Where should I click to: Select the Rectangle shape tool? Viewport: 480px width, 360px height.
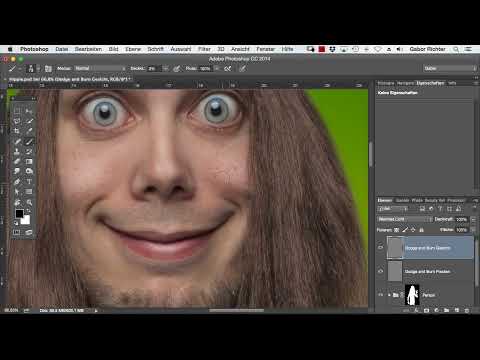click(x=29, y=192)
